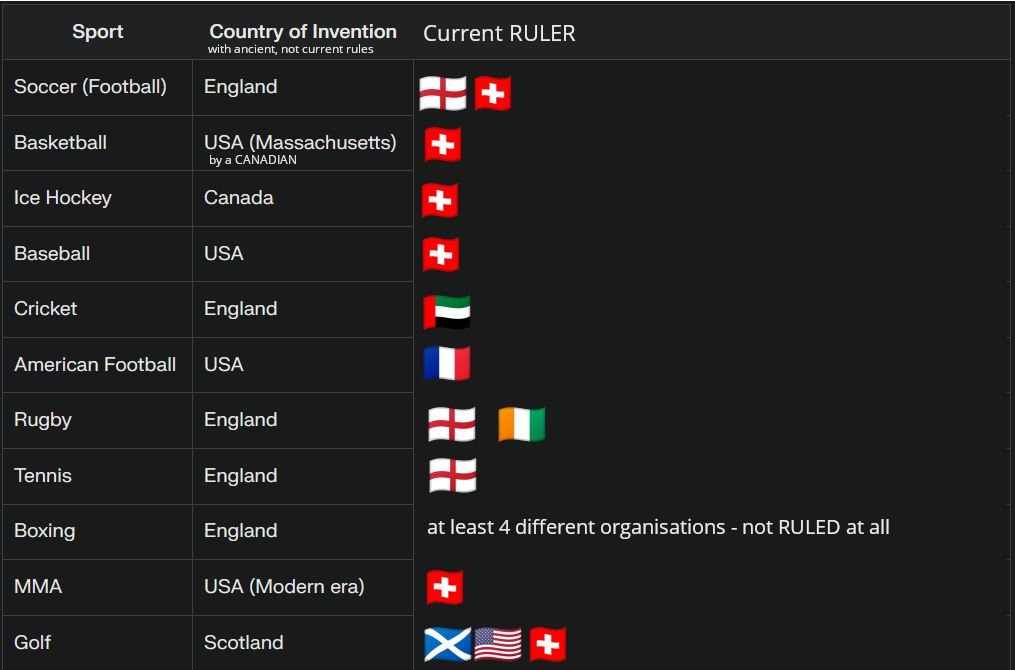Click the England flag in the Soccer row
Image resolution: width=1015 pixels, height=670 pixels.
(443, 93)
